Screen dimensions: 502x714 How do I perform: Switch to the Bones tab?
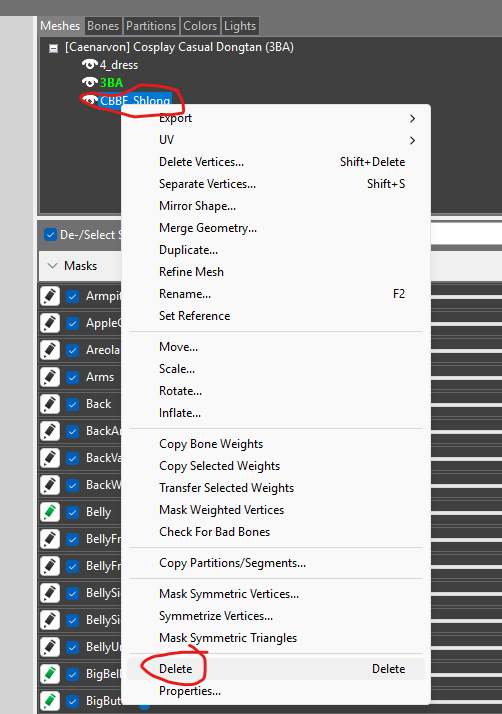[103, 26]
